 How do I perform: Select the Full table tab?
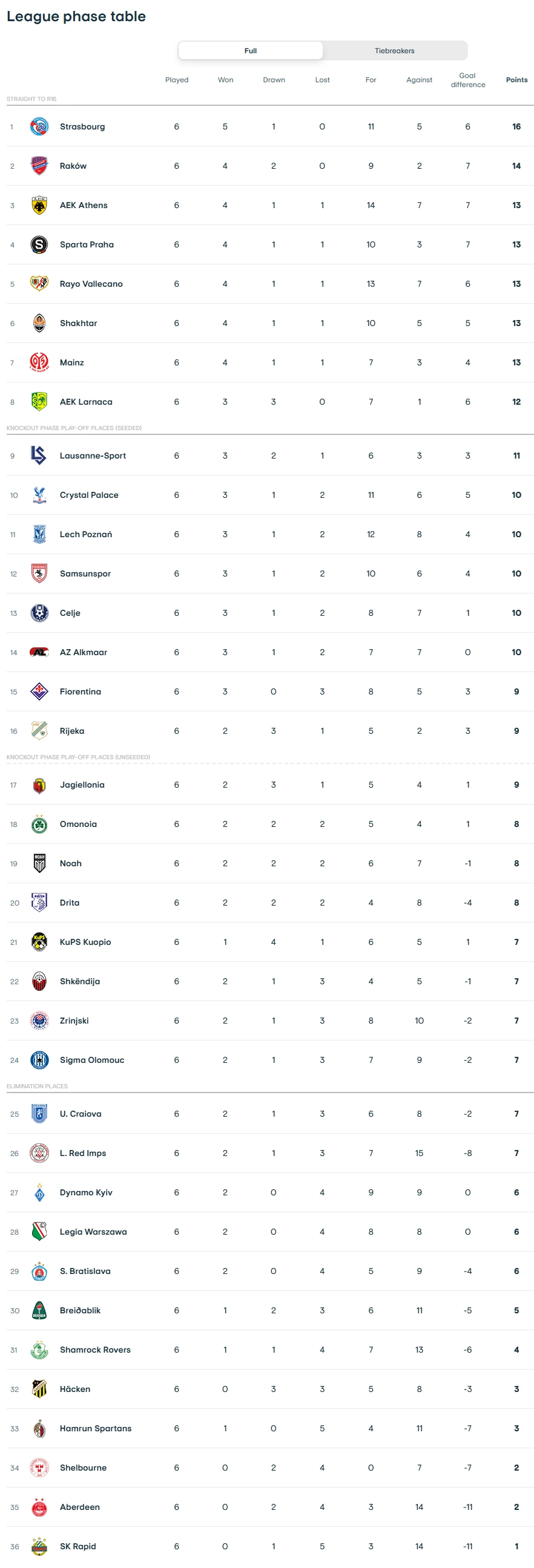coord(250,51)
